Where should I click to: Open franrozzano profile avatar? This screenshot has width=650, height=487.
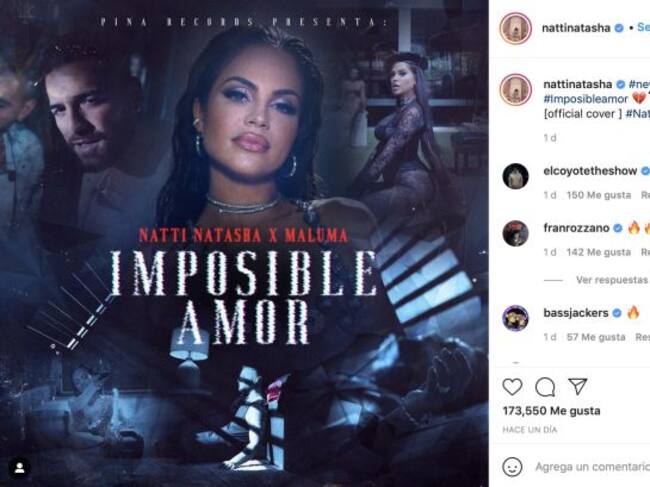pos(516,233)
